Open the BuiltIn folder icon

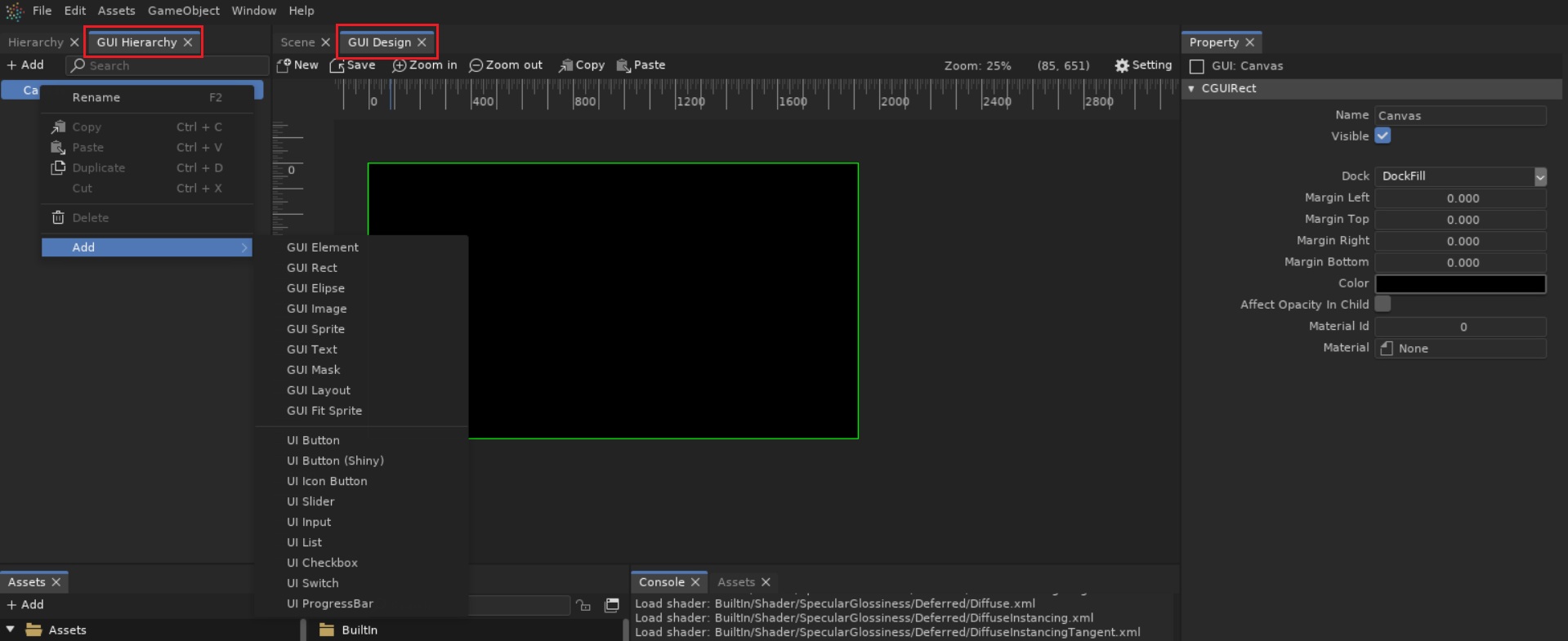click(327, 630)
